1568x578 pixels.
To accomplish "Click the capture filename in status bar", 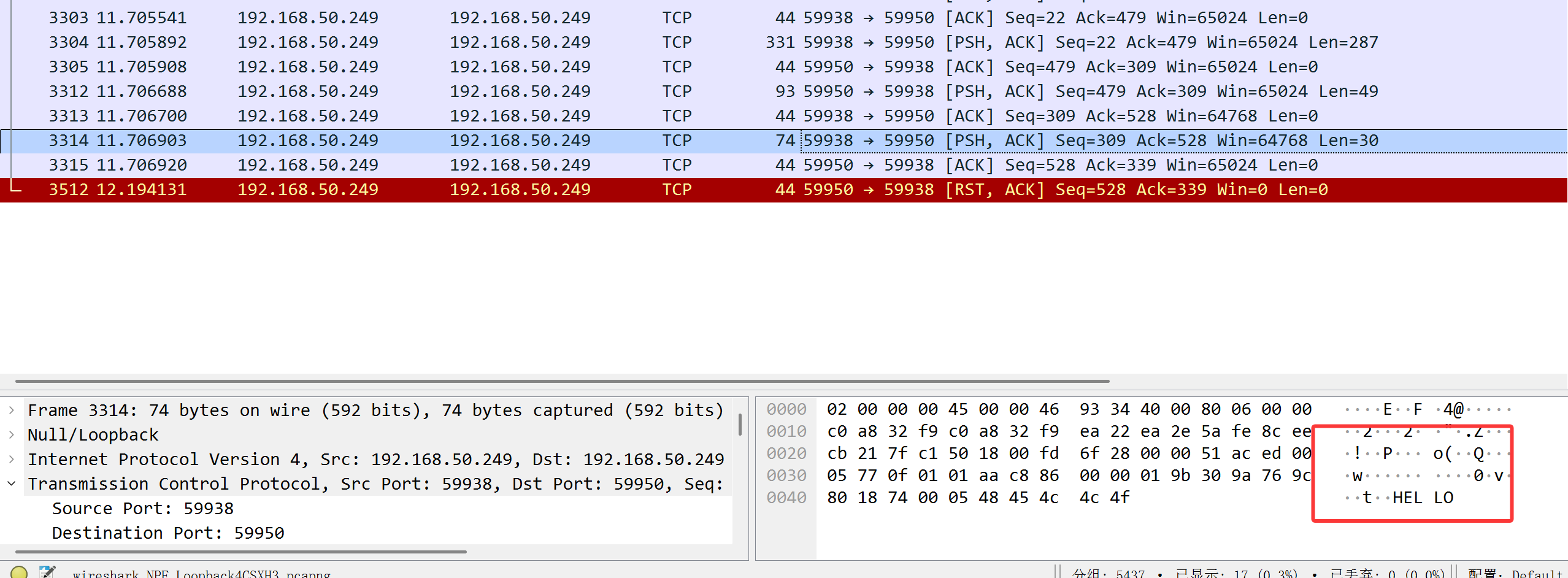I will click(x=201, y=573).
